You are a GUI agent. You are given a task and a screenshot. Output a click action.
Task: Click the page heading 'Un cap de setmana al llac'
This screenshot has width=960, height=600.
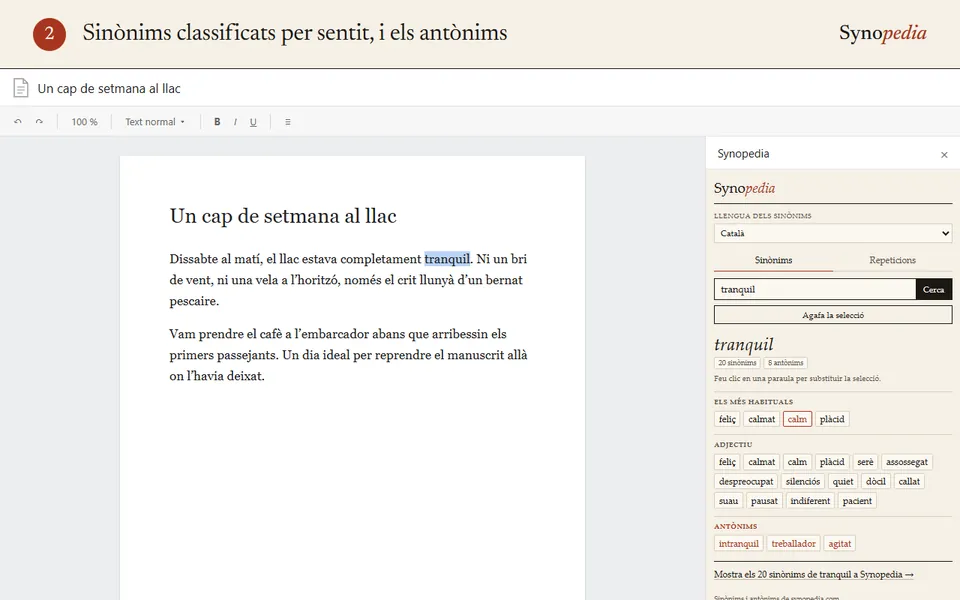pyautogui.click(x=283, y=216)
